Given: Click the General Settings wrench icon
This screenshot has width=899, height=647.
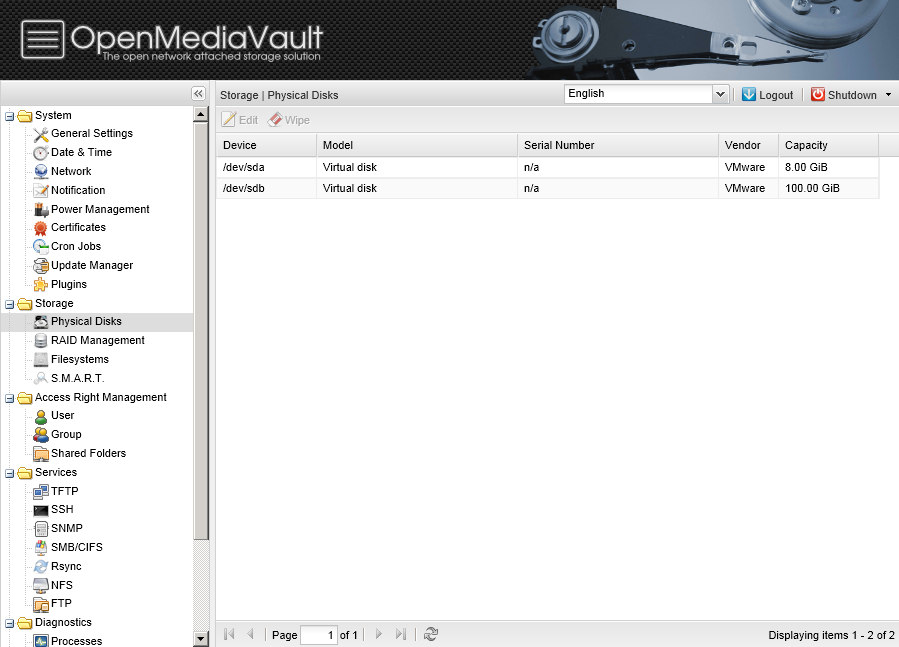Looking at the screenshot, I should tap(41, 134).
